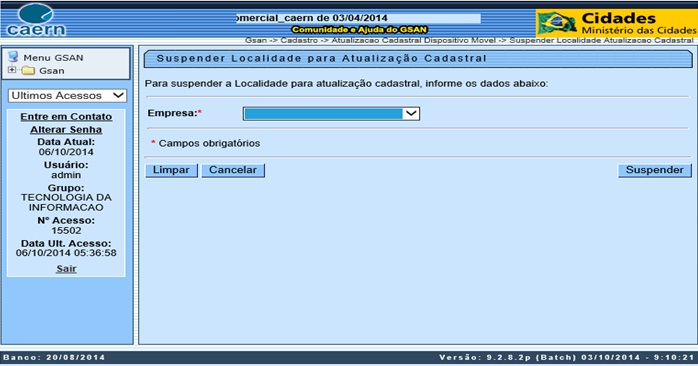Click the Menu GSAN label

53,58
